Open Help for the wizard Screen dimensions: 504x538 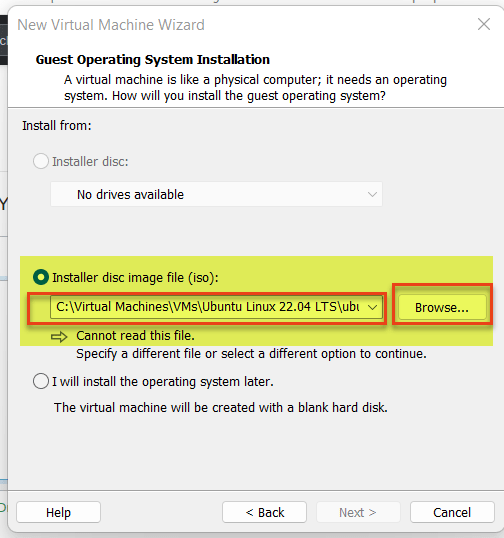click(58, 512)
